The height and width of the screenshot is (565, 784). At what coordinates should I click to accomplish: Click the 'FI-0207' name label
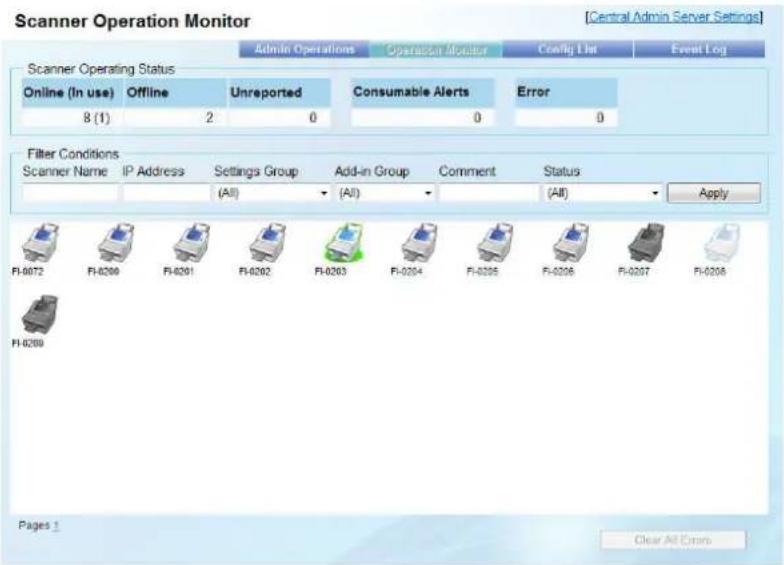634,272
